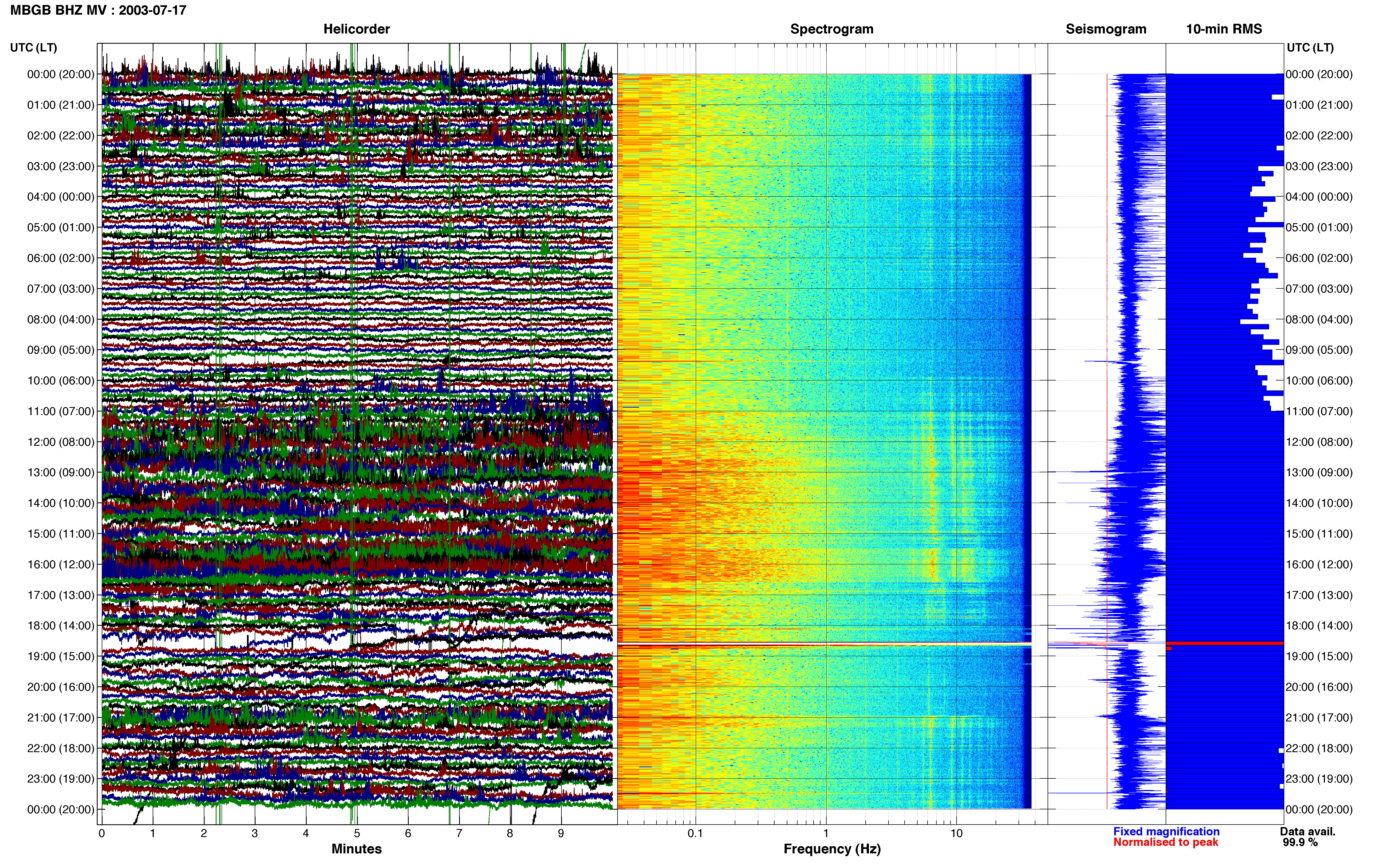Viewport: 1388px width, 868px height.
Task: Click the Fixed magnification legend text
Action: [x=1166, y=831]
